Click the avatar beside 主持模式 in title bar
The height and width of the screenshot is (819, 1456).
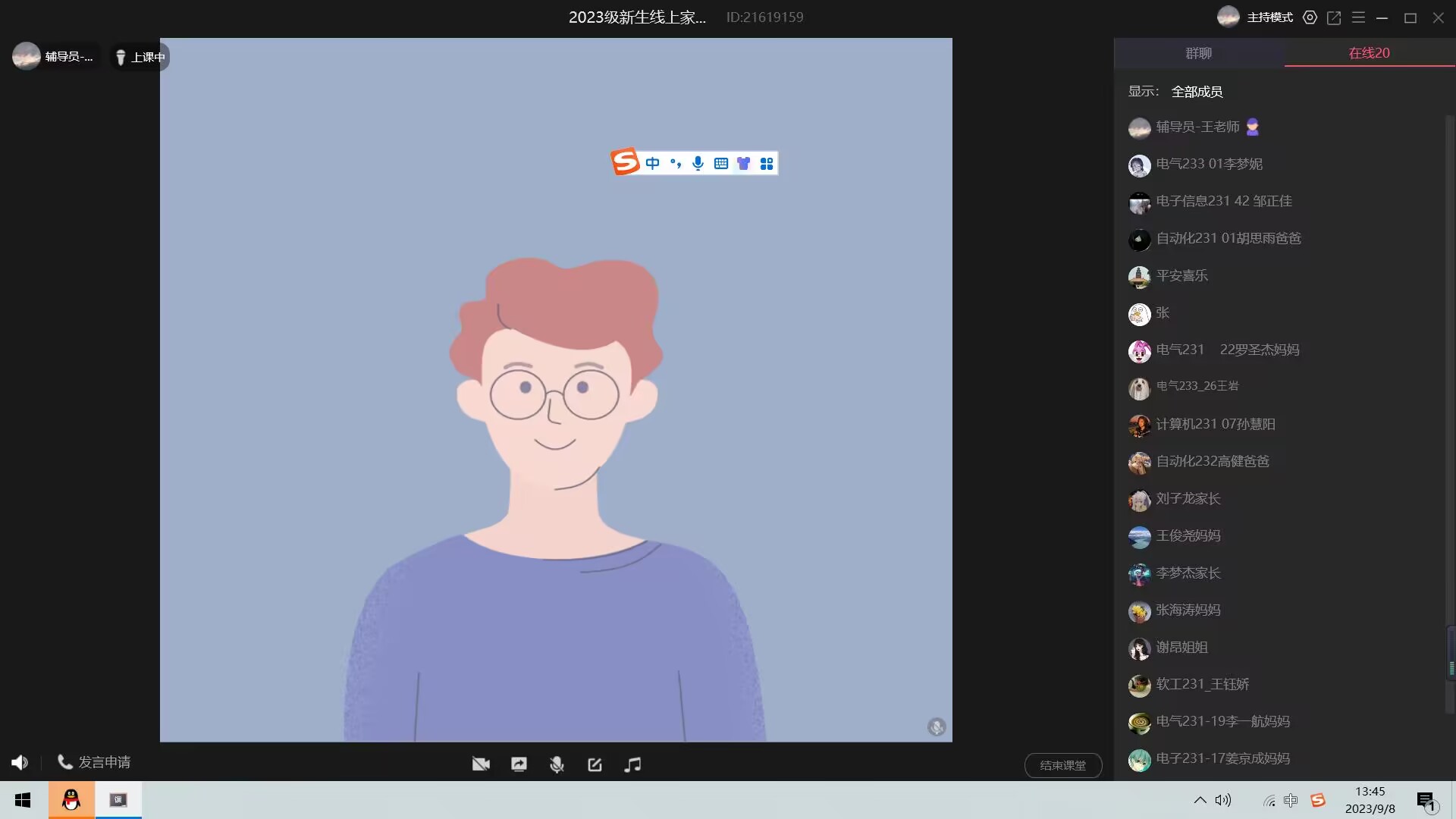(x=1228, y=17)
